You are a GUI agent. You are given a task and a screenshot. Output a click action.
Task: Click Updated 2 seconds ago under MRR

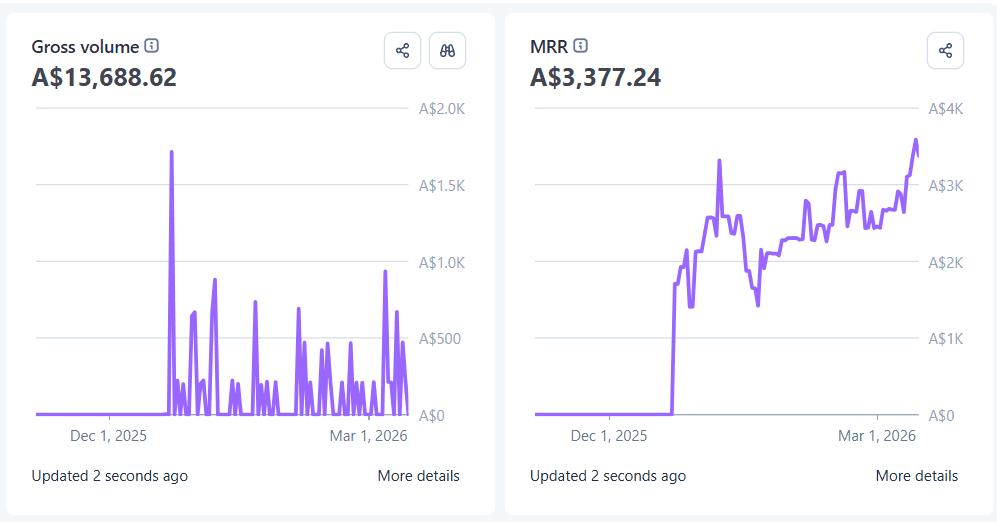tap(608, 476)
